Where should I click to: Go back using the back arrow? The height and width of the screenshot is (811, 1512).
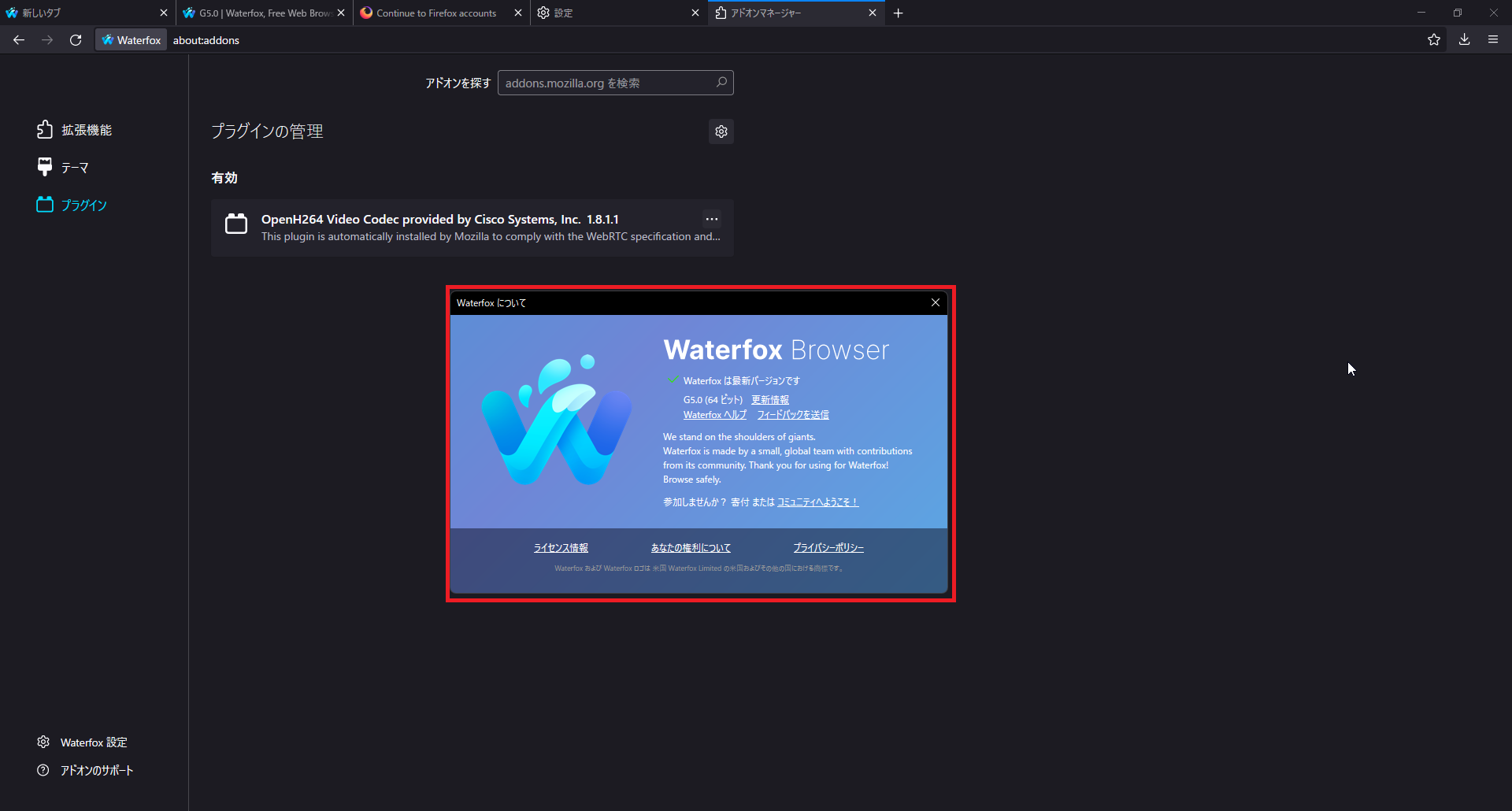click(x=19, y=40)
